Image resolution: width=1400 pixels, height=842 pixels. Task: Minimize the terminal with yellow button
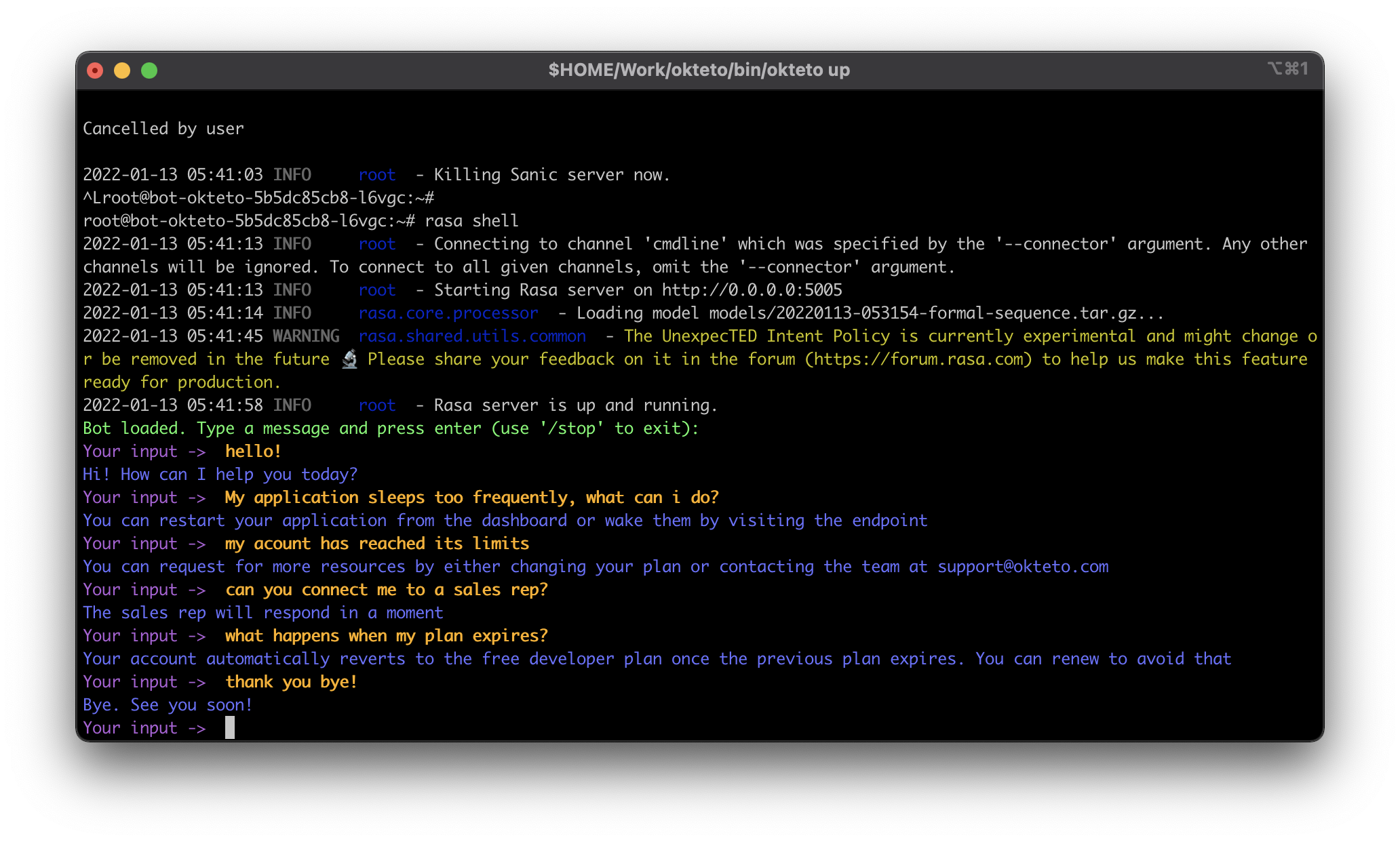click(122, 71)
